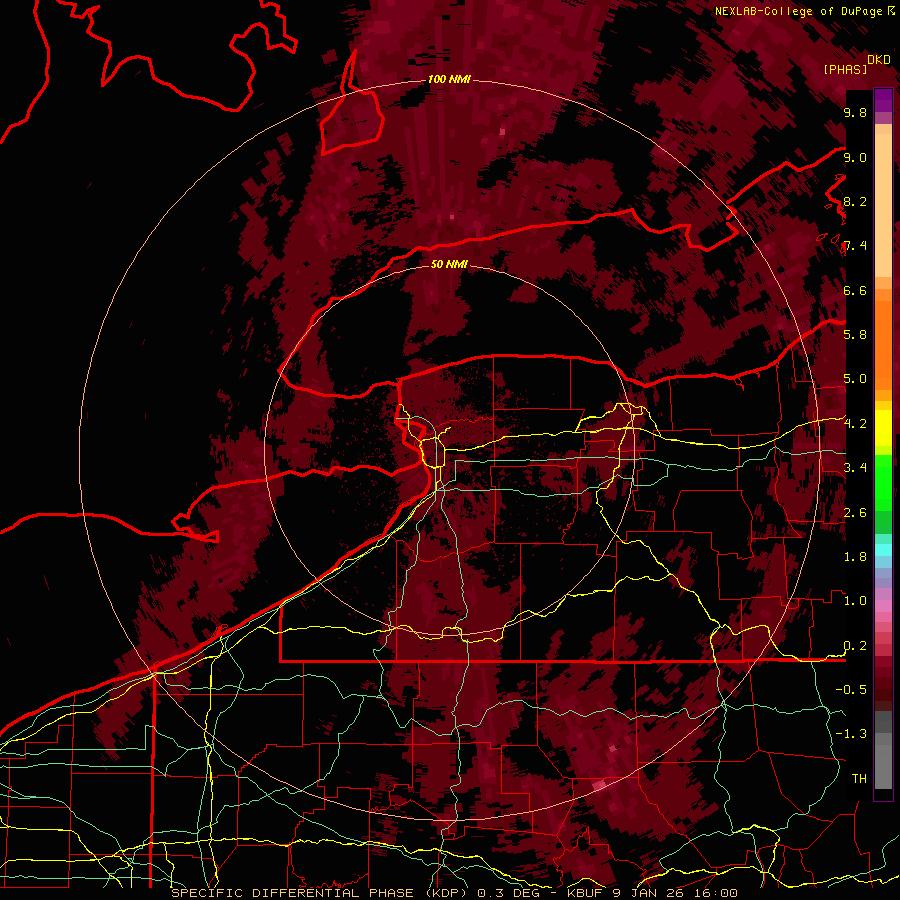Screen dimensions: 900x900
Task: Click the 1.0 value on the color scale
Action: pos(855,601)
